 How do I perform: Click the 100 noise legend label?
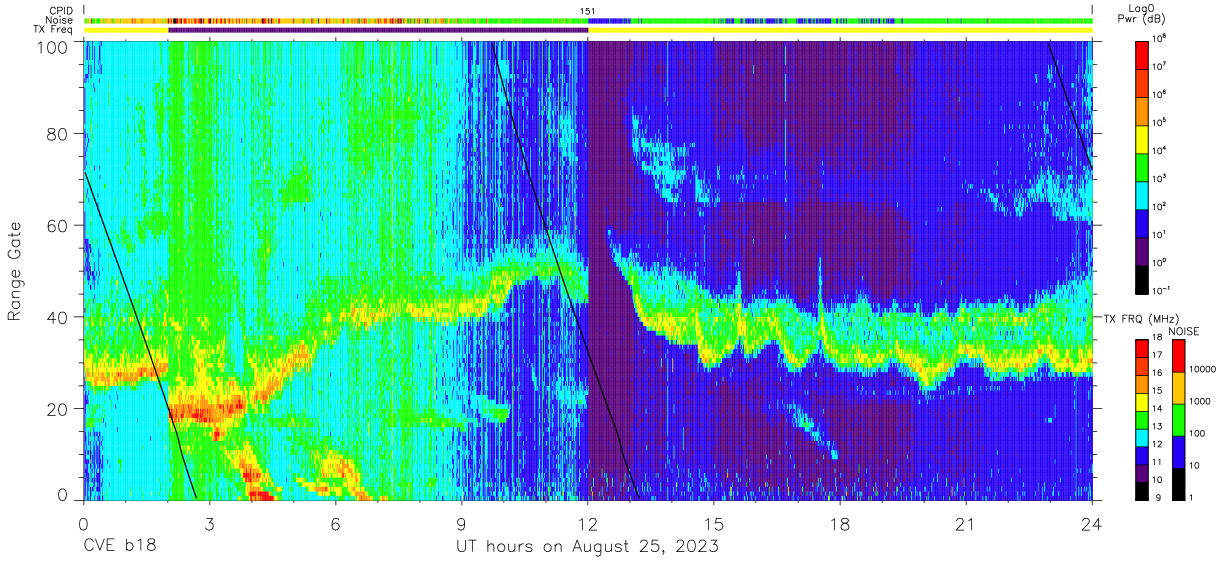(x=1199, y=434)
